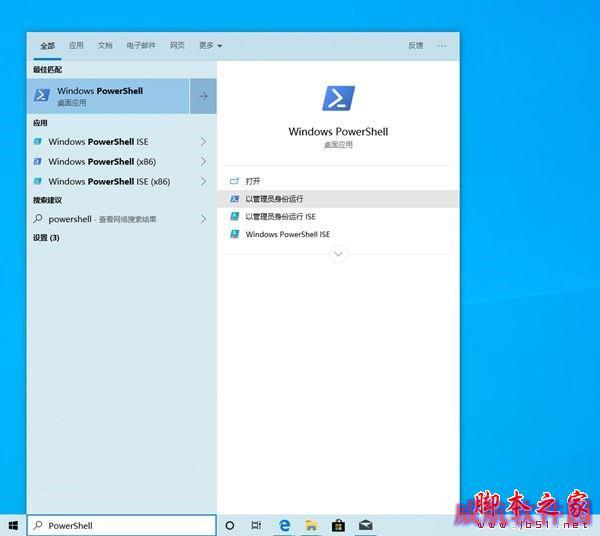Select Windows PowerShell ISE in apps list
The image size is (600, 536).
122,142
